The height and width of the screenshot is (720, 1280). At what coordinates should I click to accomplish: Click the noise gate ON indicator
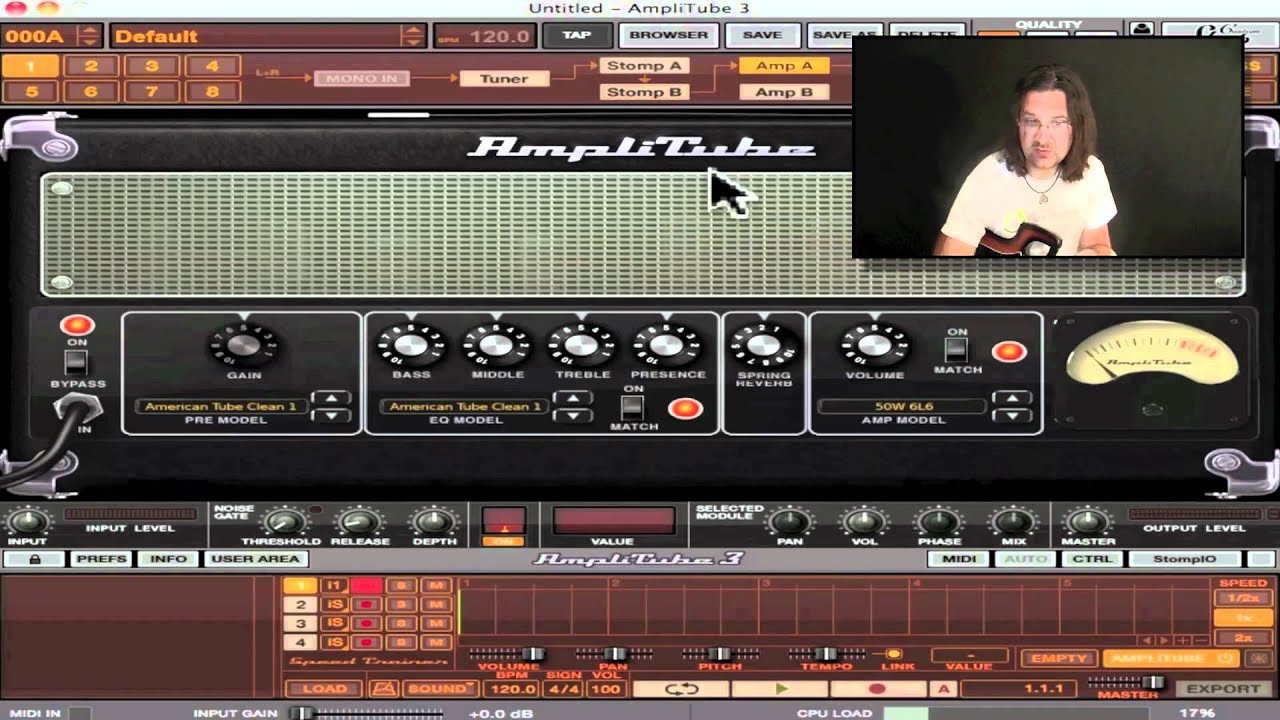point(504,541)
